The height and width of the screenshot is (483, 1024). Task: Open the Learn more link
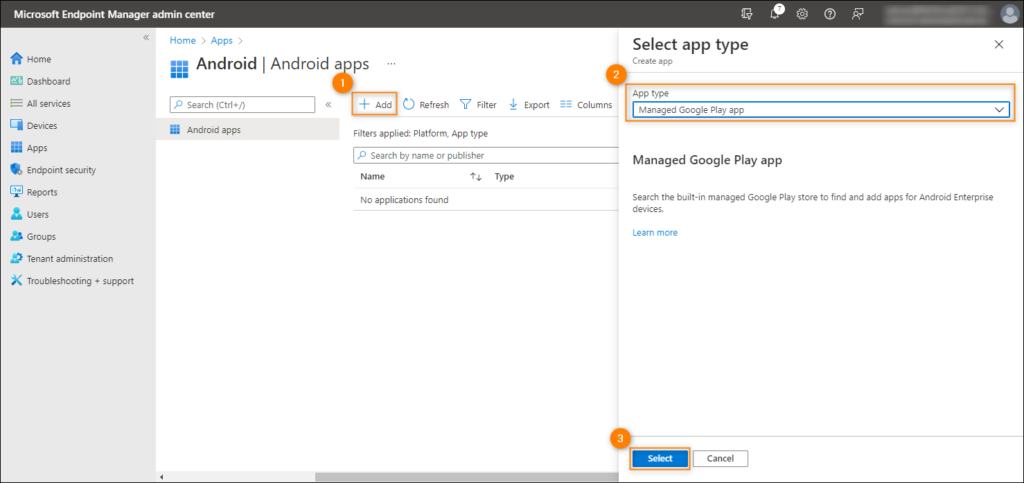(655, 232)
